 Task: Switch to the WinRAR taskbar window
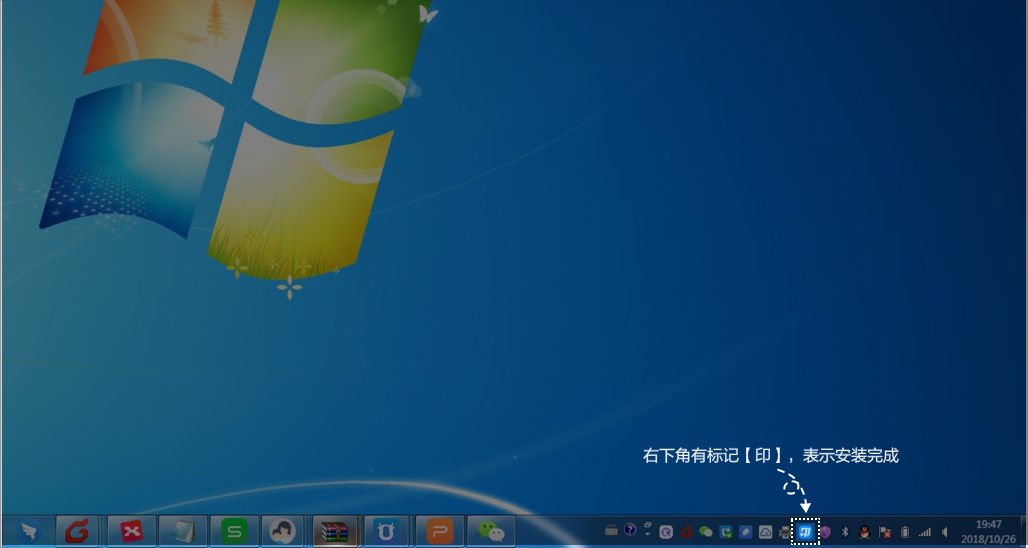click(x=336, y=531)
